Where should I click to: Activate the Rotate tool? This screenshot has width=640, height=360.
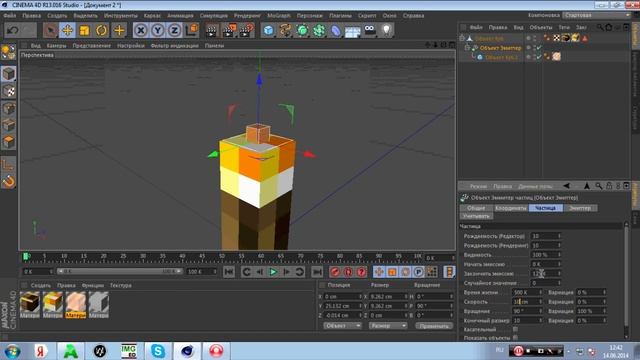pyautogui.click(x=102, y=30)
